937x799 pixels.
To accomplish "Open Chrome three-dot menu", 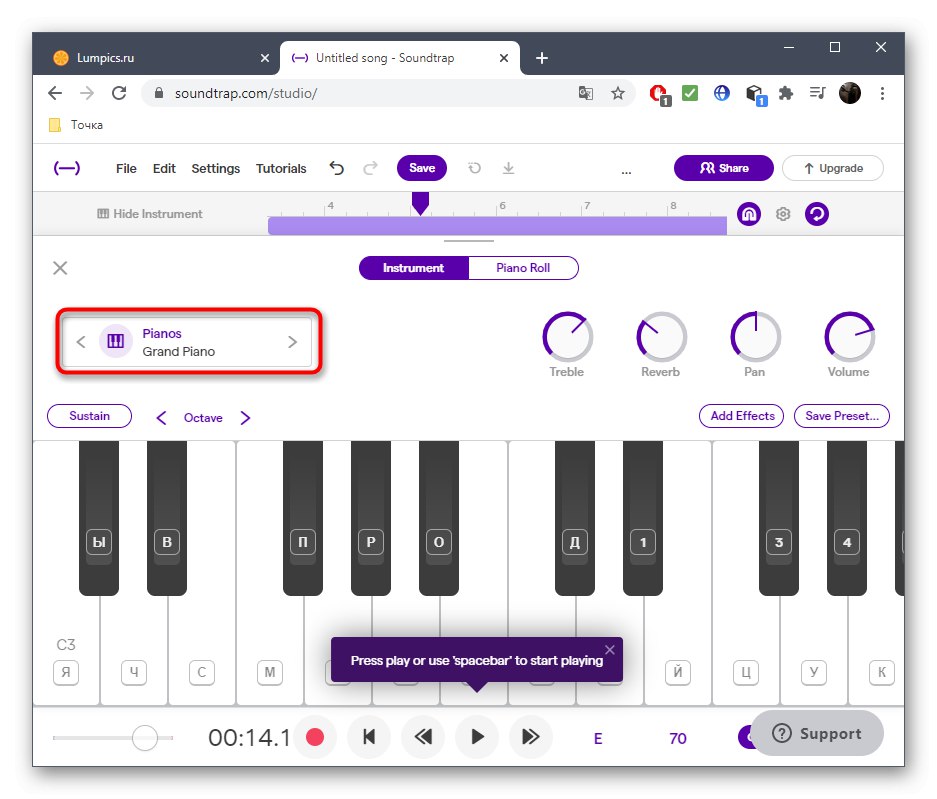I will (882, 93).
